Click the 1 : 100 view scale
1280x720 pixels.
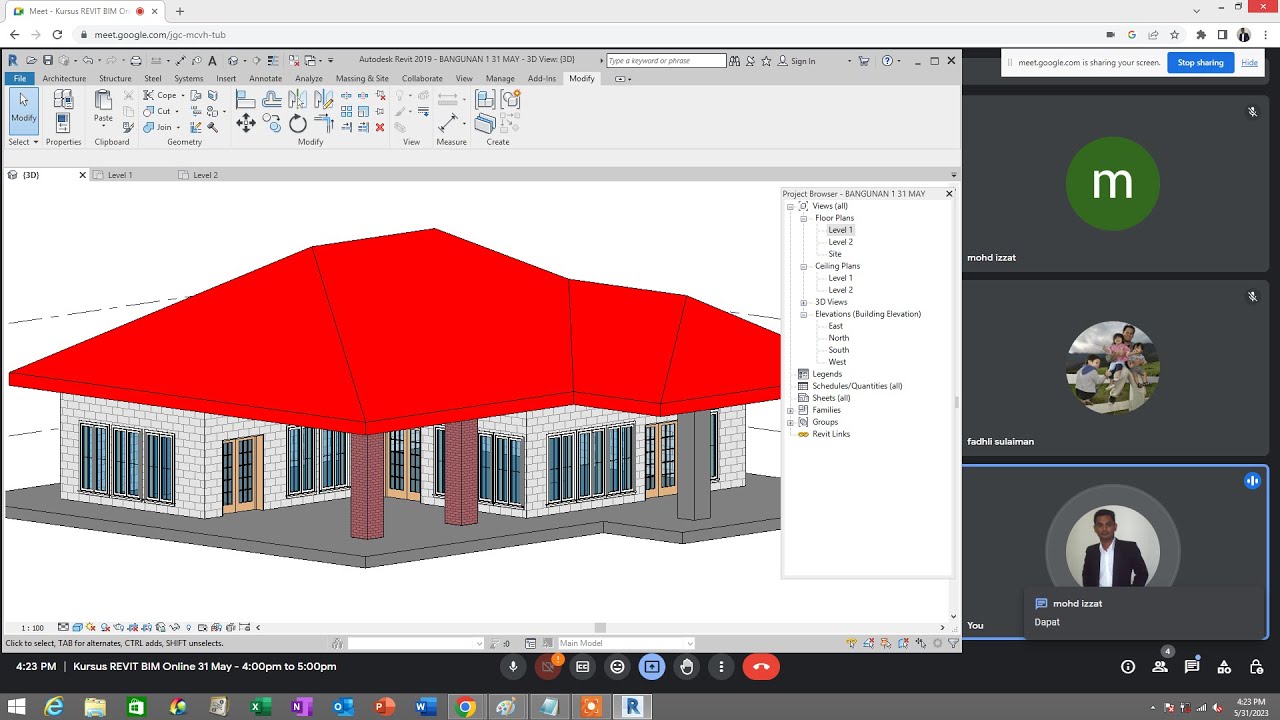pyautogui.click(x=32, y=628)
